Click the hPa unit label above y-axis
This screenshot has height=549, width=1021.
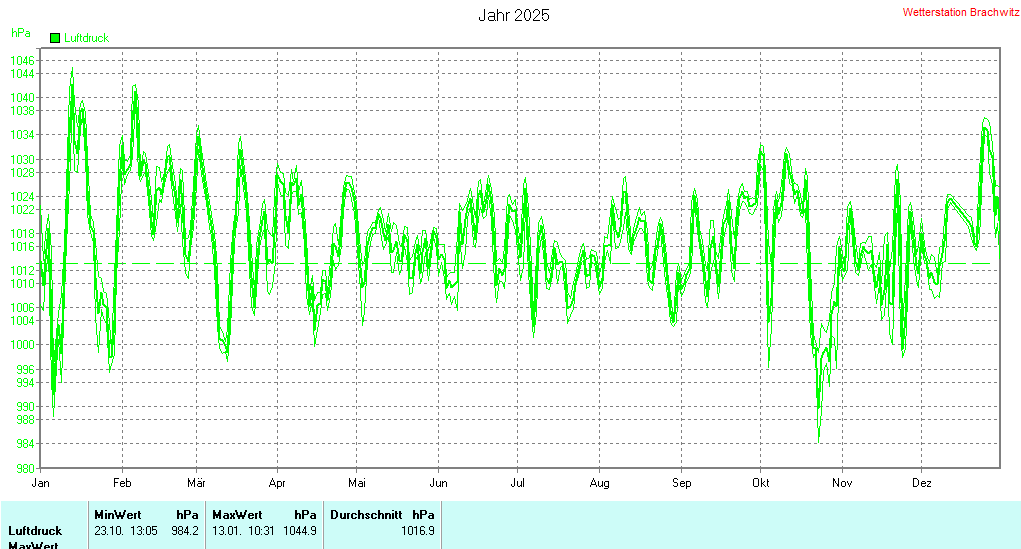[x=20, y=33]
